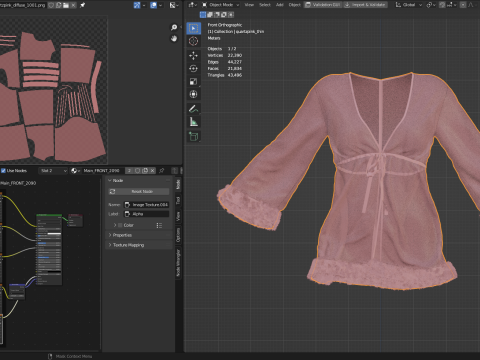The image size is (480, 360).
Task: Set selection mode to extend selection
Action: (x=210, y=15)
